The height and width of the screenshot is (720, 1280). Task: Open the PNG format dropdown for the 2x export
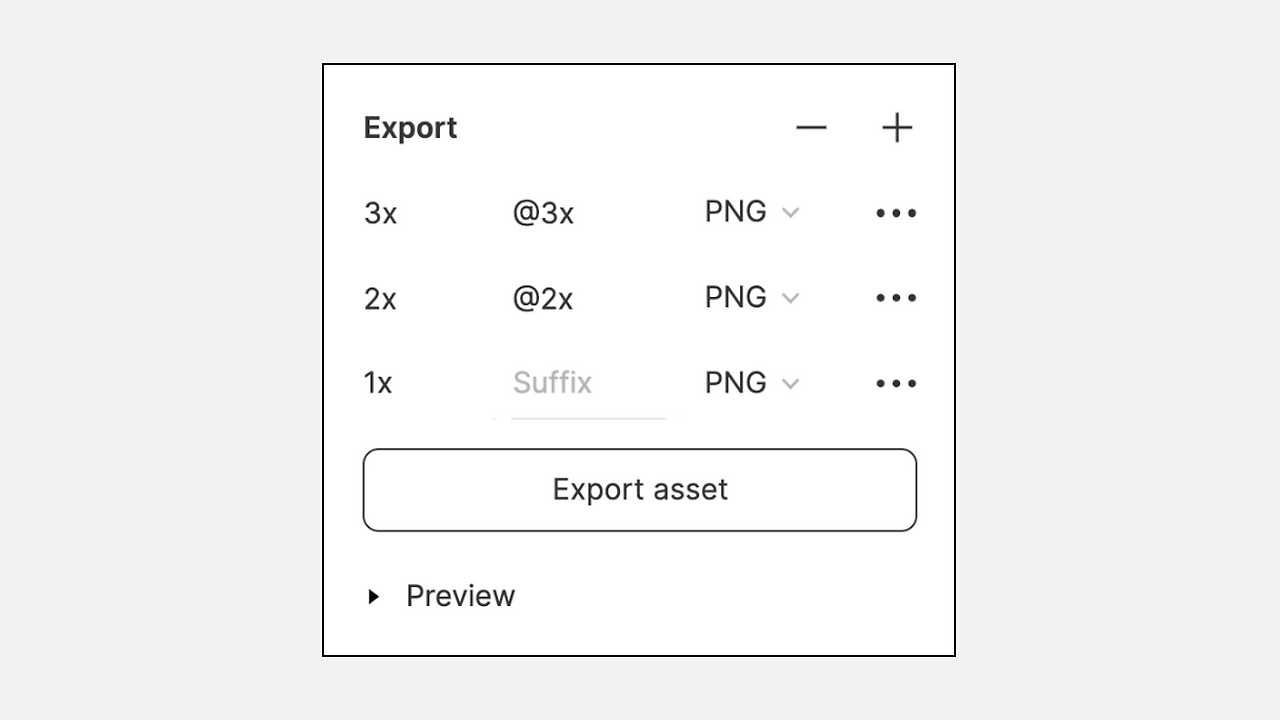(x=752, y=297)
